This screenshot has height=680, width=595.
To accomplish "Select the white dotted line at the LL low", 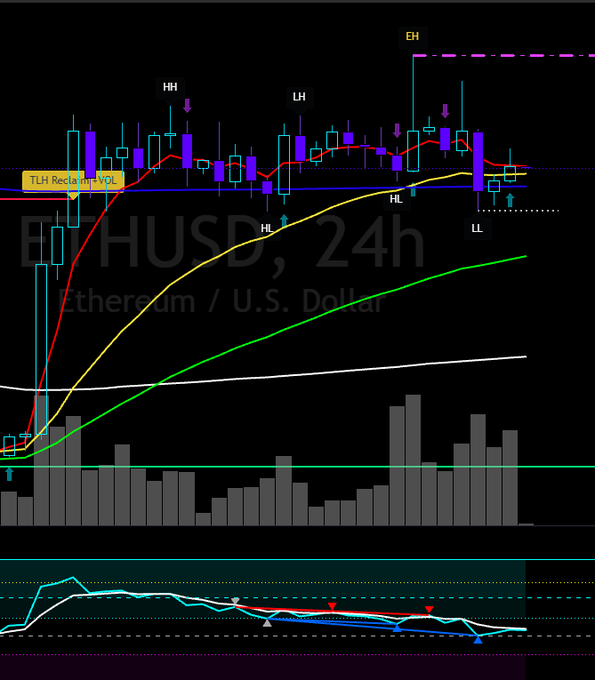I will click(518, 211).
